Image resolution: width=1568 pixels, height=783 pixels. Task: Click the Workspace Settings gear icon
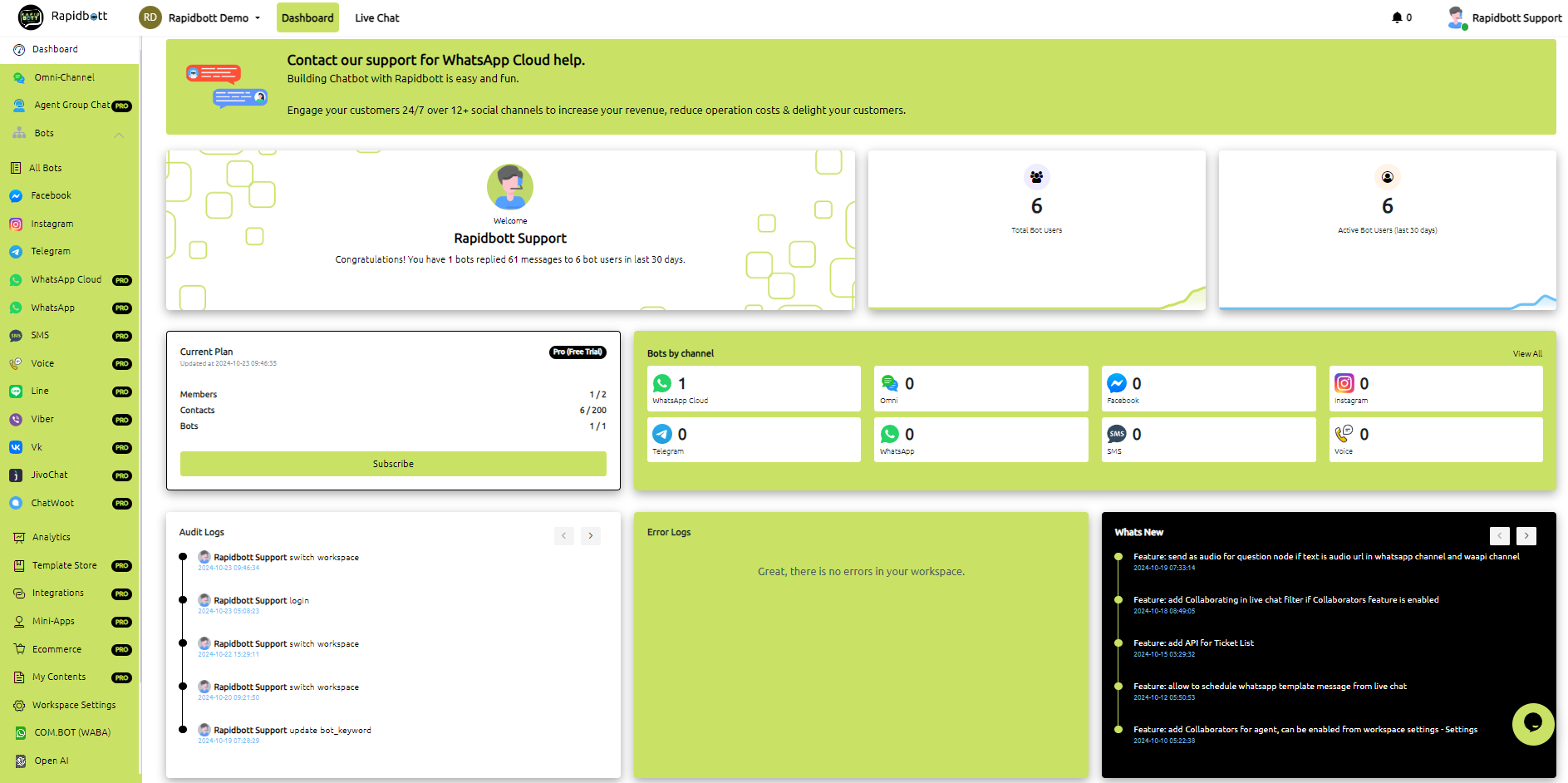click(19, 706)
